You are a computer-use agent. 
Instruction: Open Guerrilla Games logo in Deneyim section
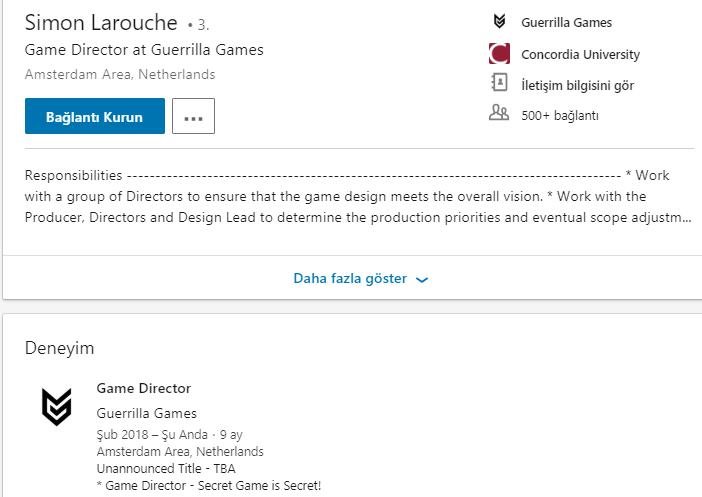pyautogui.click(x=56, y=407)
